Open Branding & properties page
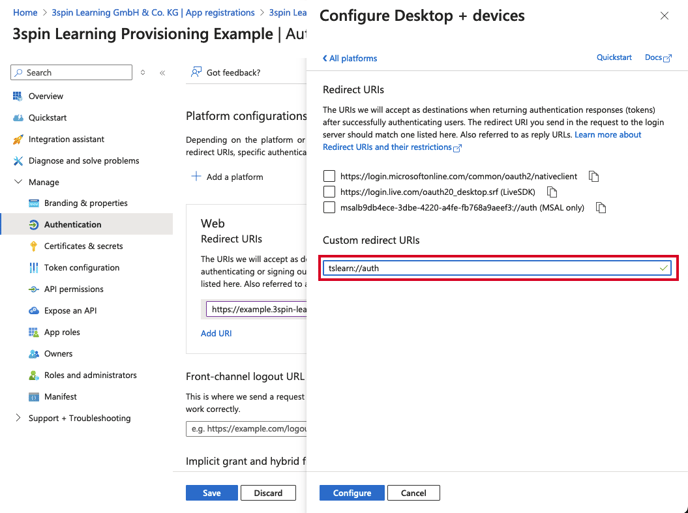 pyautogui.click(x=86, y=203)
